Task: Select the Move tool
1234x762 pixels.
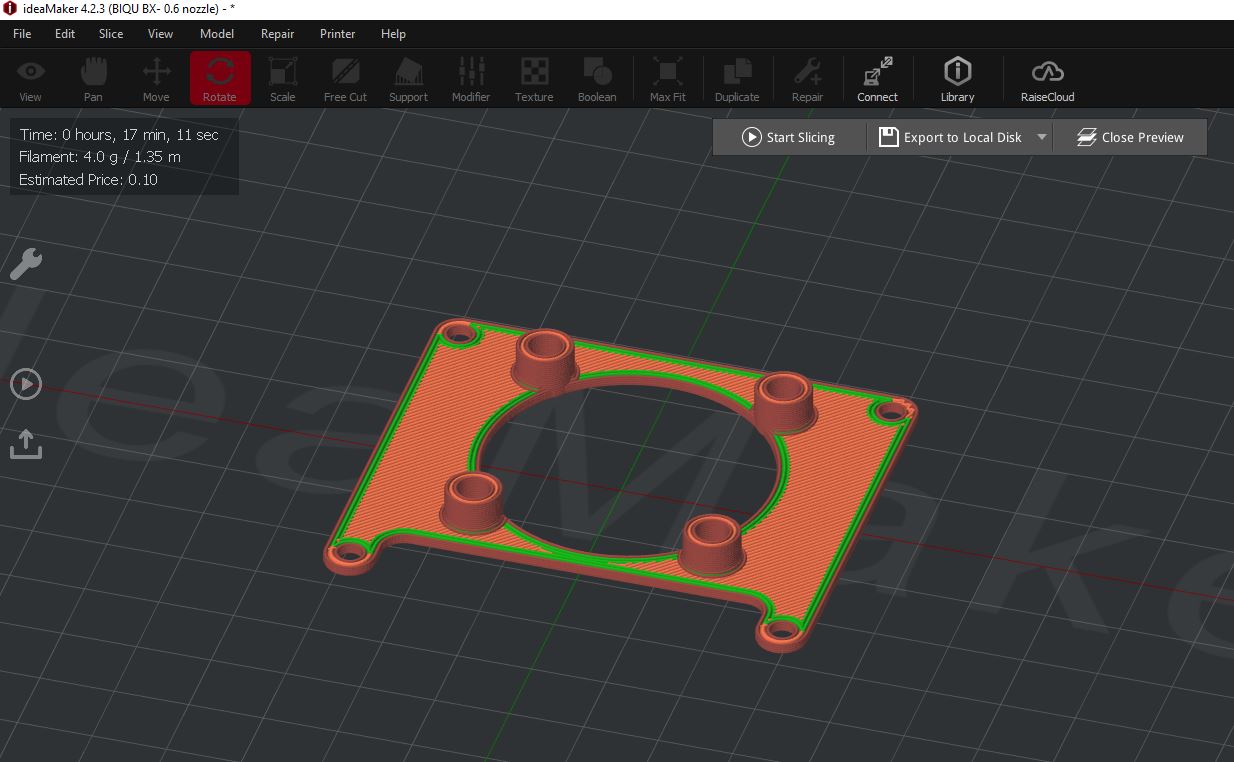Action: click(x=156, y=78)
